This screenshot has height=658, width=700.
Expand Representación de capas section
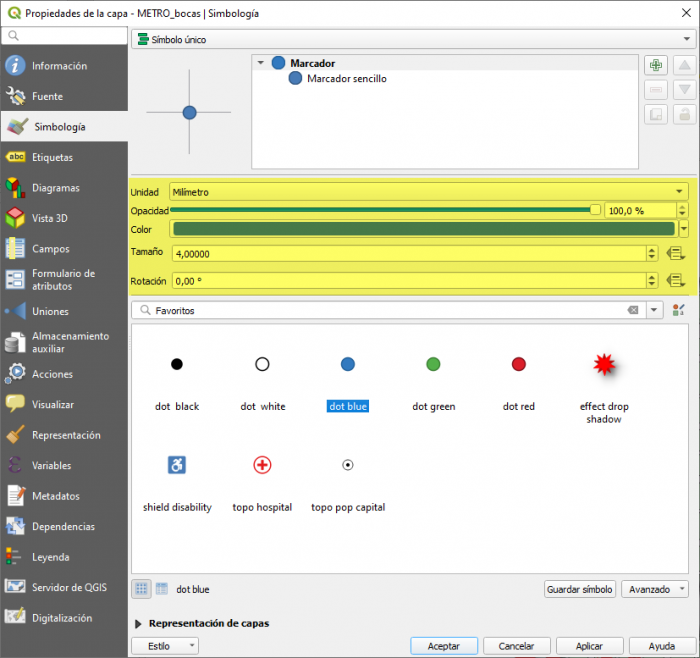pos(138,623)
